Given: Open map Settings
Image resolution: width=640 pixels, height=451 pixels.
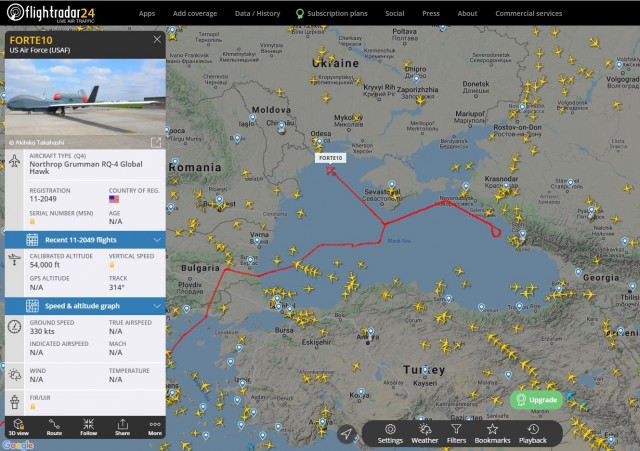Looking at the screenshot, I should tap(390, 434).
